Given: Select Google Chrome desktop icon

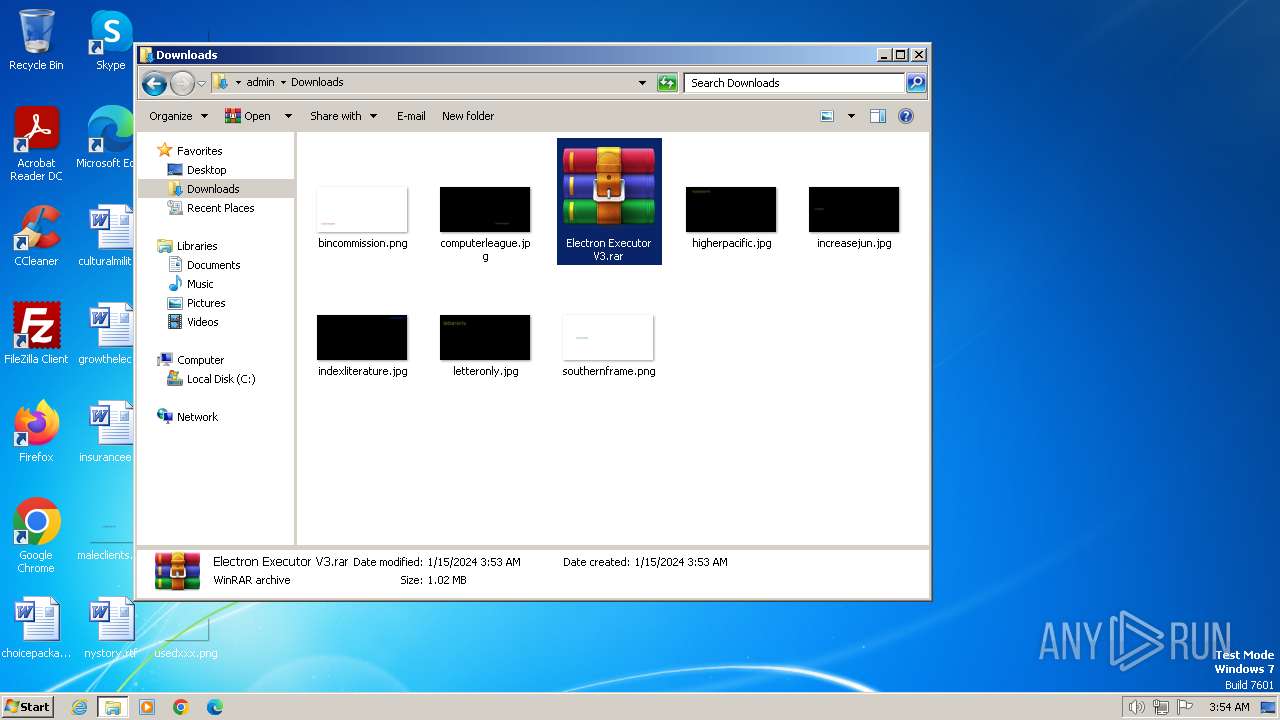Looking at the screenshot, I should tap(36, 536).
